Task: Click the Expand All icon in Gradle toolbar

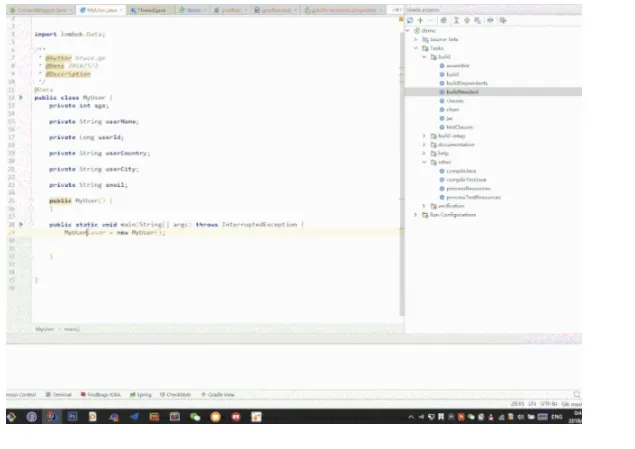Action: pos(456,20)
